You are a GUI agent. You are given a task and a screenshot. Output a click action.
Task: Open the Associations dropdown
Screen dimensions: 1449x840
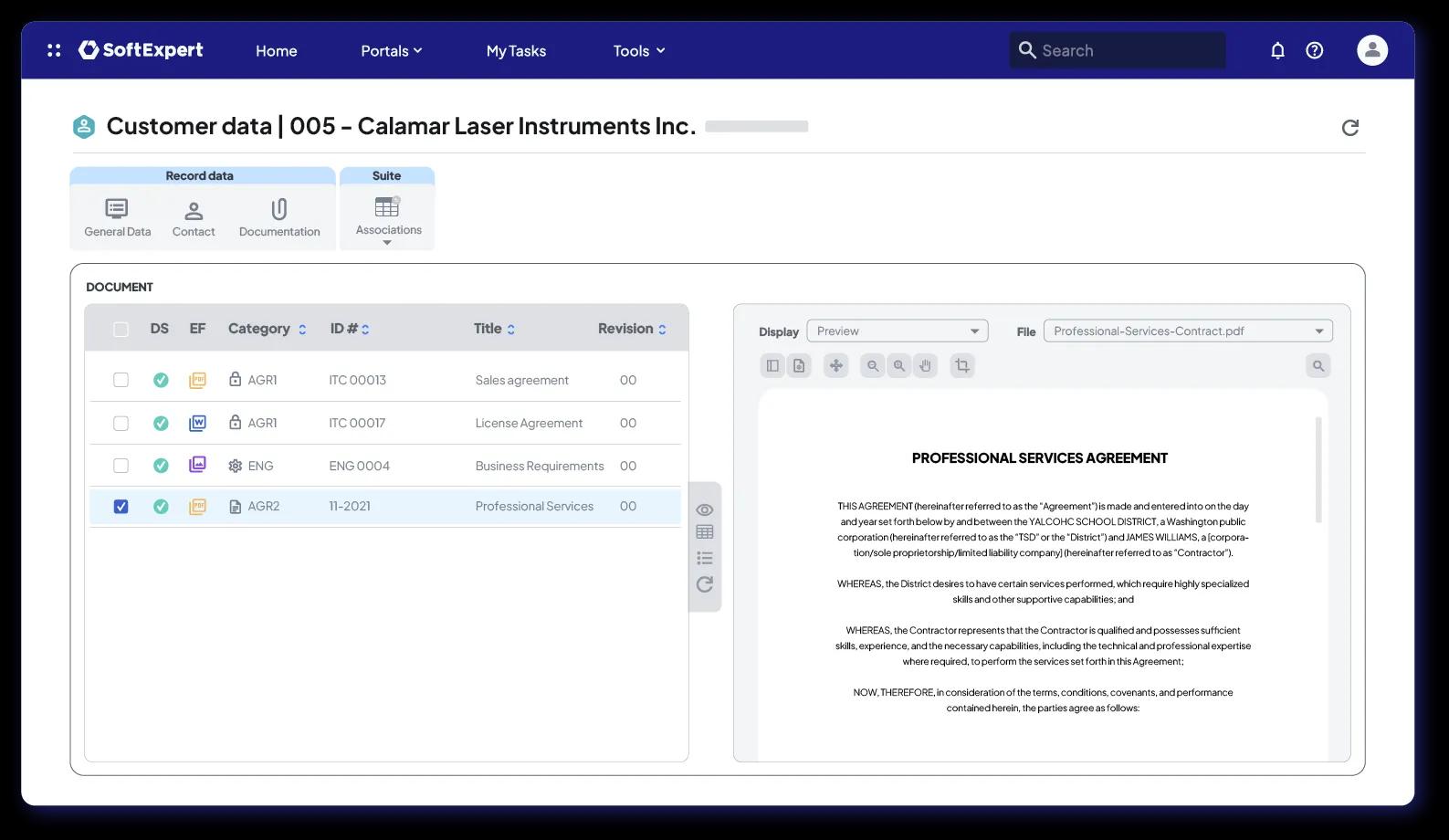(x=388, y=220)
